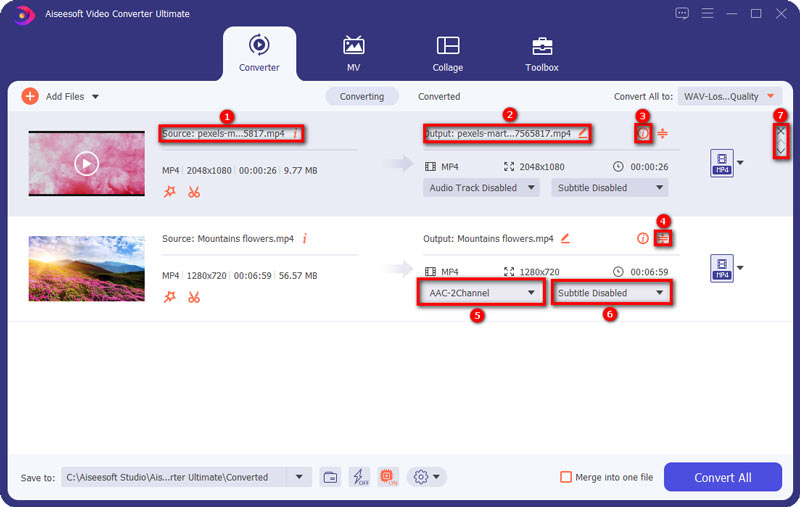800x507 pixels.
Task: Edit media info for Mountains flowers output
Action: (x=643, y=238)
